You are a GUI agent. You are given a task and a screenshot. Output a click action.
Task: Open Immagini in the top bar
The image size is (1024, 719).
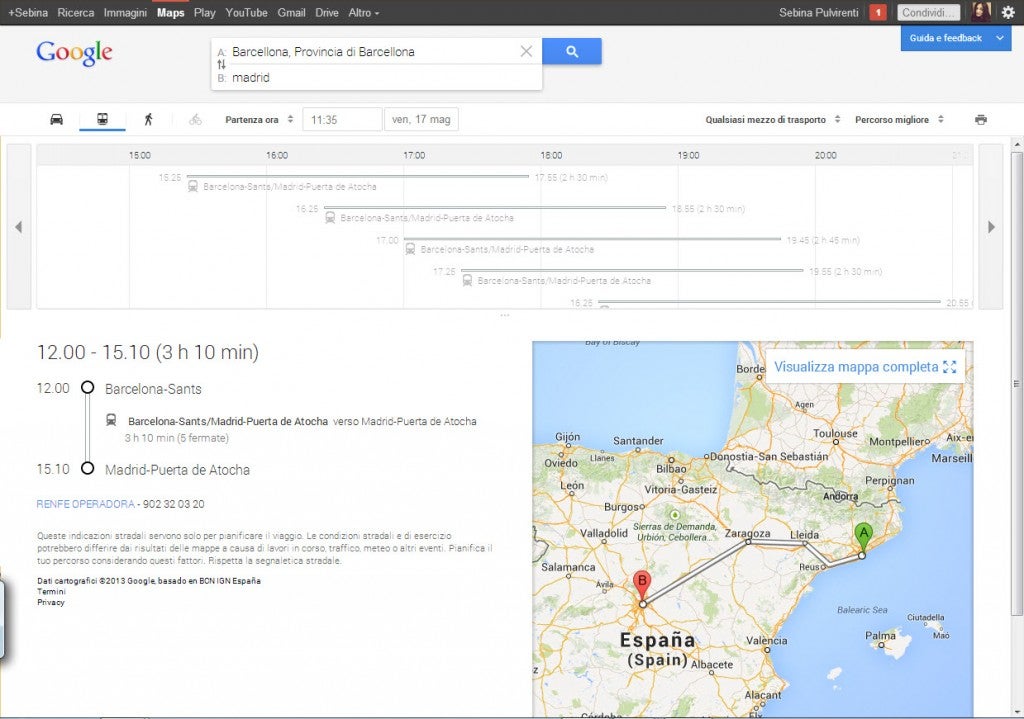(125, 12)
